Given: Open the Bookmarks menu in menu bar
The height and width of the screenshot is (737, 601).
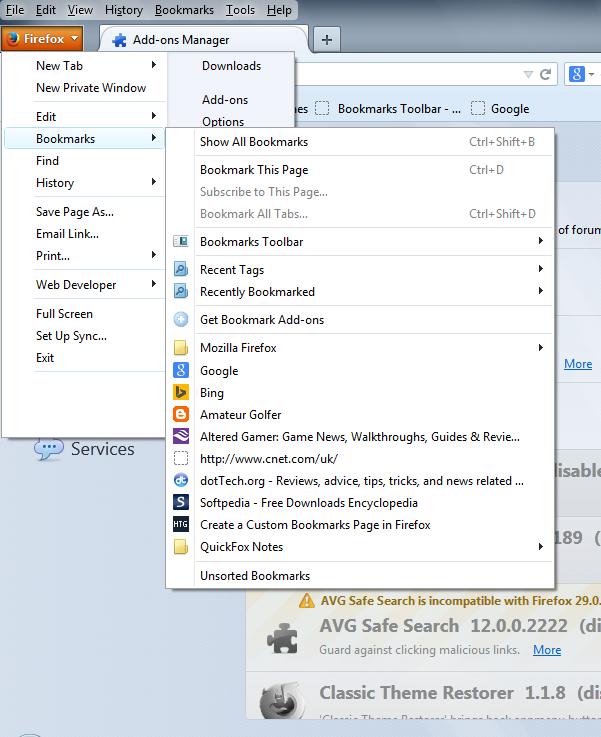Looking at the screenshot, I should tap(184, 10).
